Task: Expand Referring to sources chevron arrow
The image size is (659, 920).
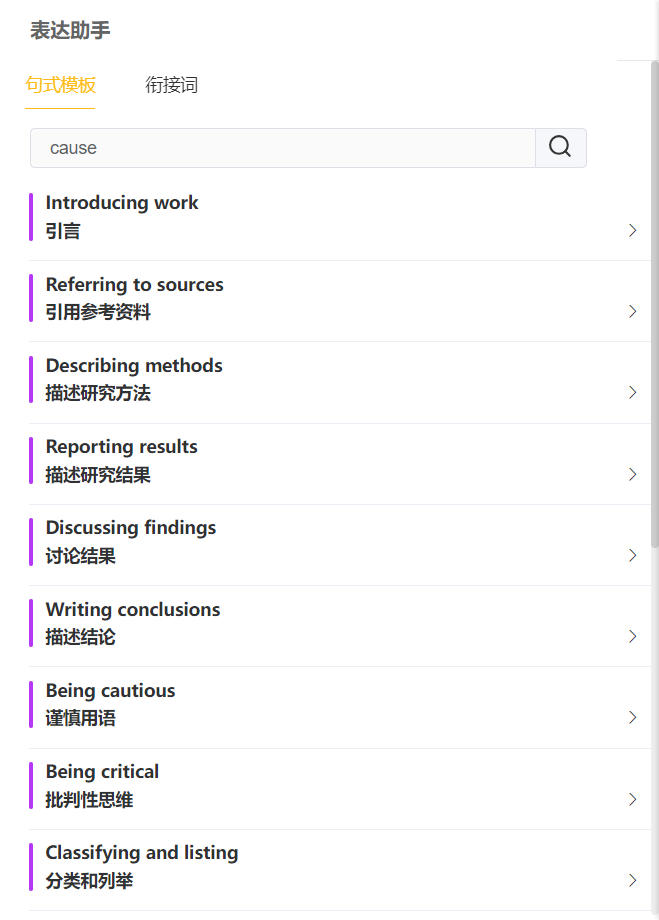Action: (x=632, y=311)
